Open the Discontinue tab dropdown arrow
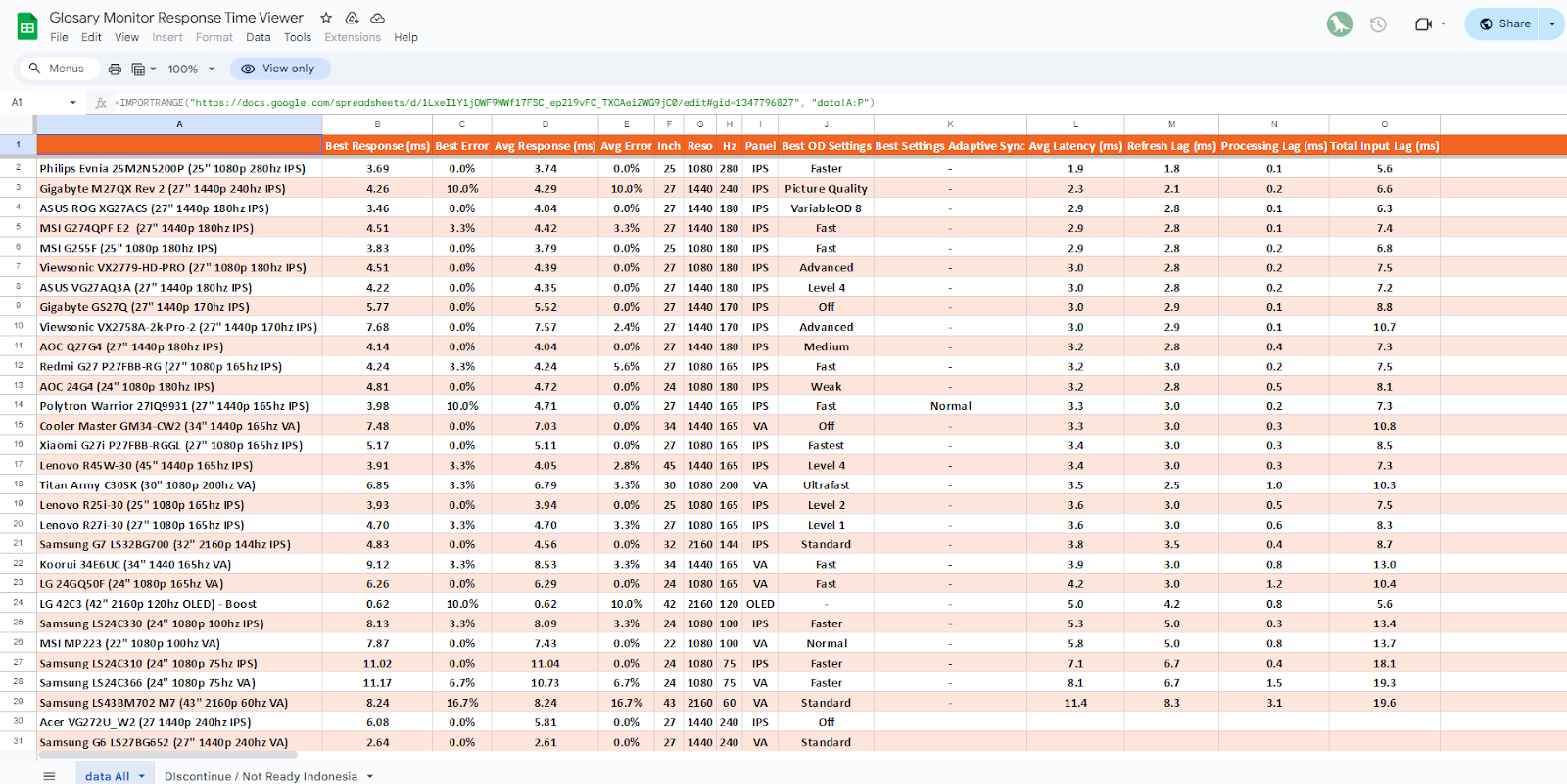 point(370,776)
